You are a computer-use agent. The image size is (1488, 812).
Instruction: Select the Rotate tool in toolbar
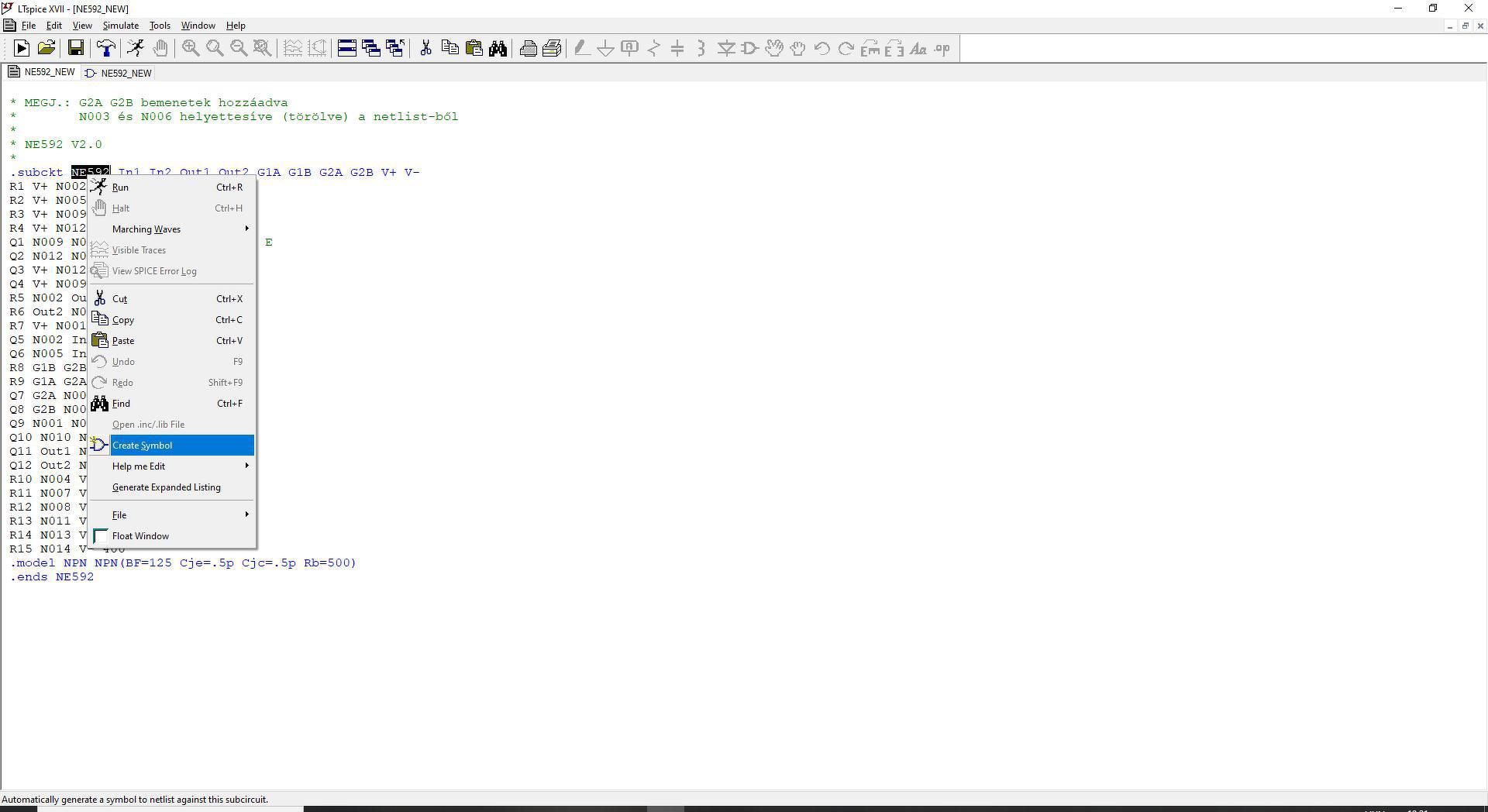(x=870, y=49)
